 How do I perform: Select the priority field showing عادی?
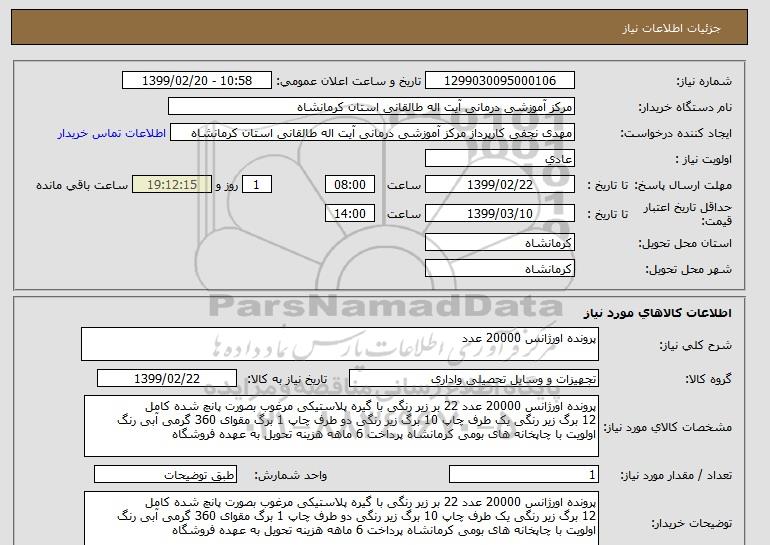tap(499, 159)
